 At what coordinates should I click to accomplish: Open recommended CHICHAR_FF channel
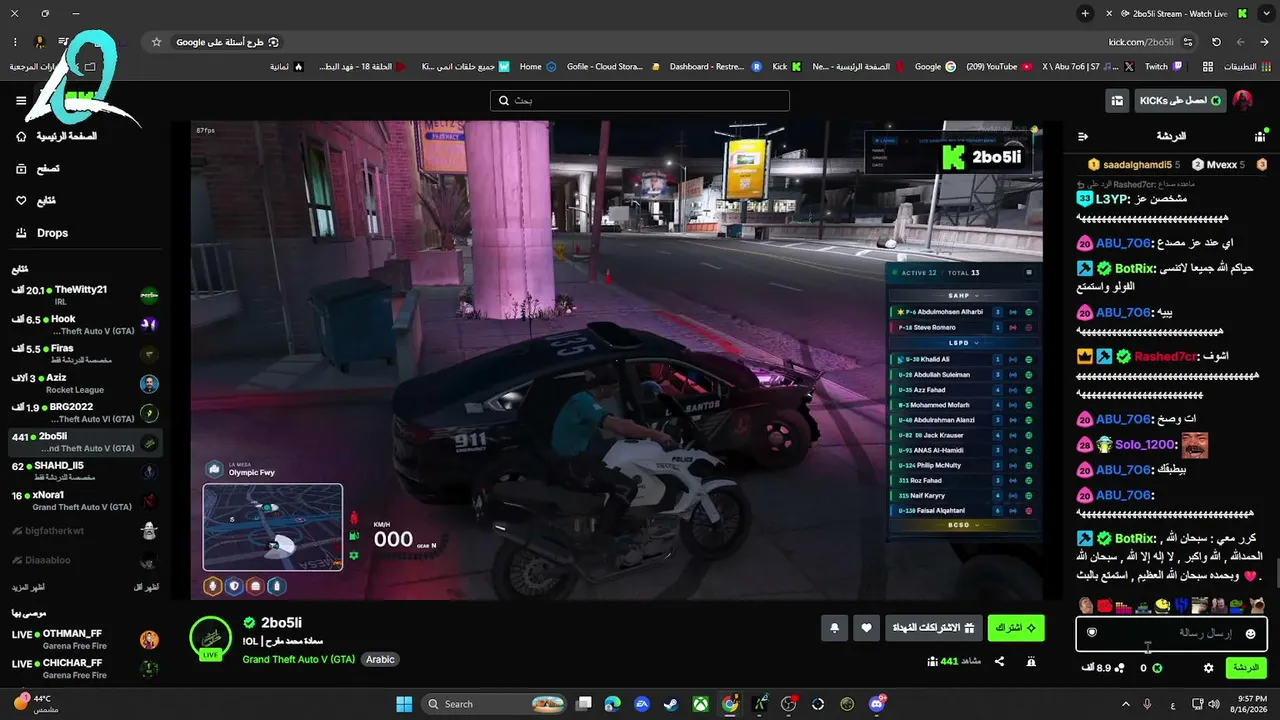[84, 668]
